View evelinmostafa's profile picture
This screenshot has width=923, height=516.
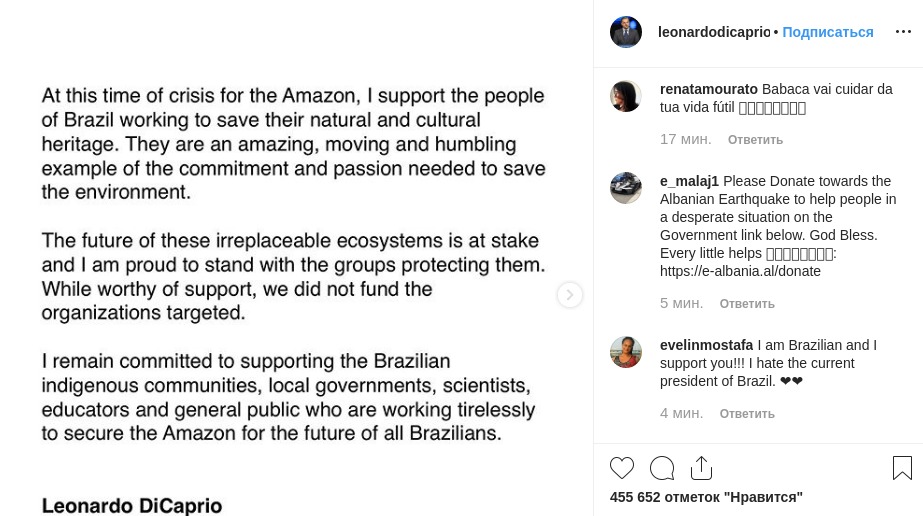tap(626, 352)
